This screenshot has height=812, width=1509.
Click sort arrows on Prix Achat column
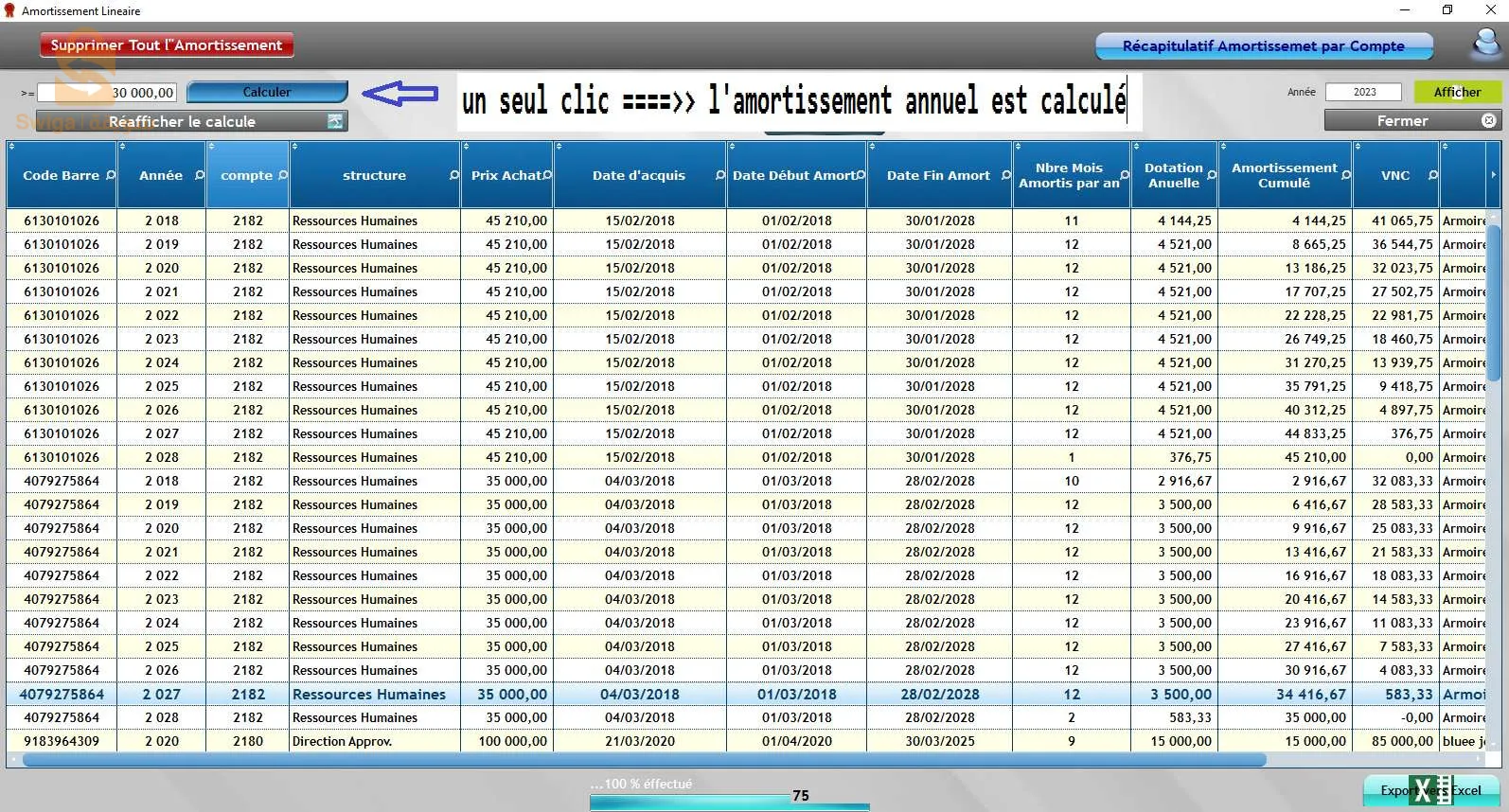coord(465,147)
